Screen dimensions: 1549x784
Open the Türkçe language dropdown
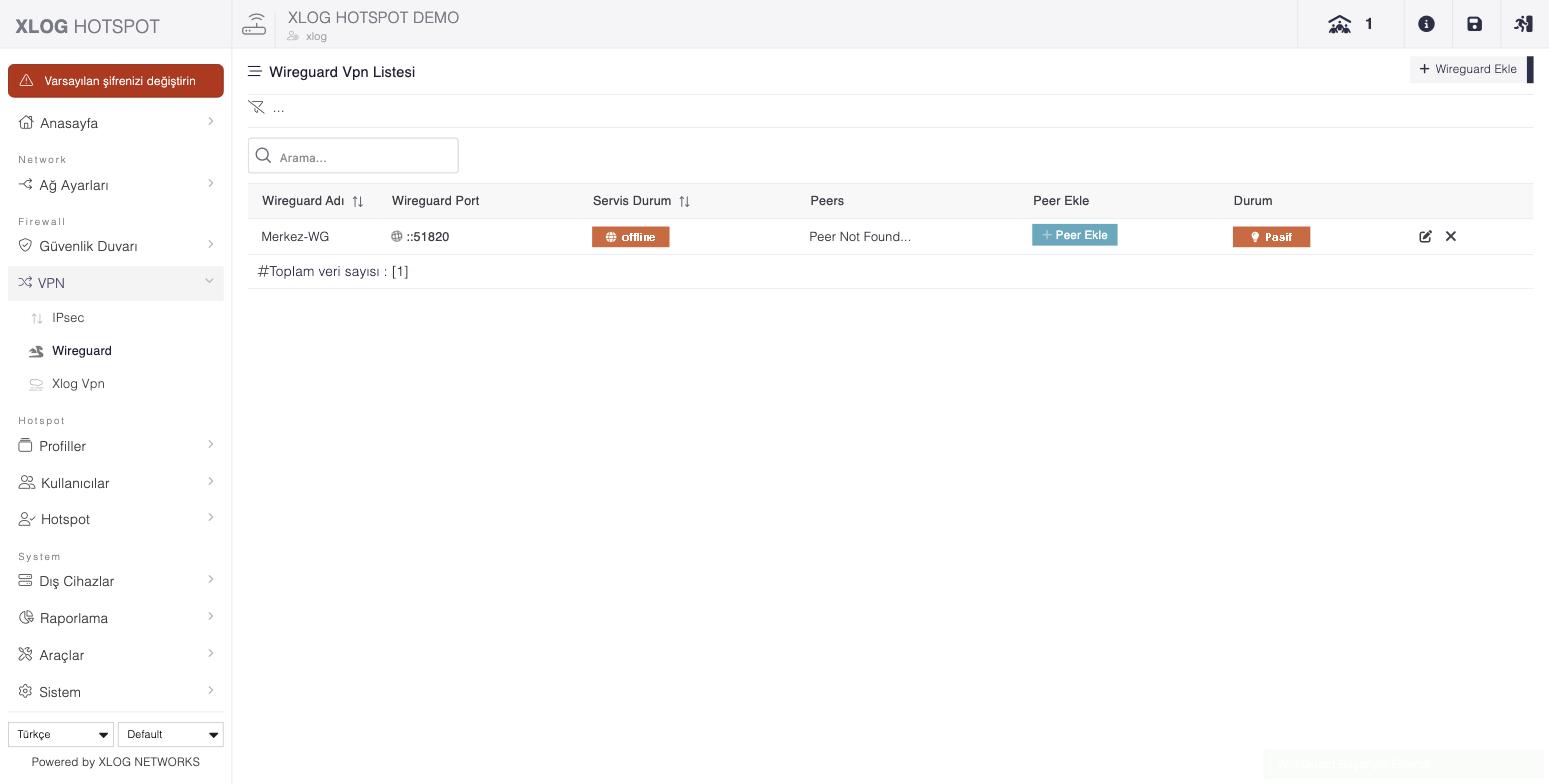tap(61, 734)
